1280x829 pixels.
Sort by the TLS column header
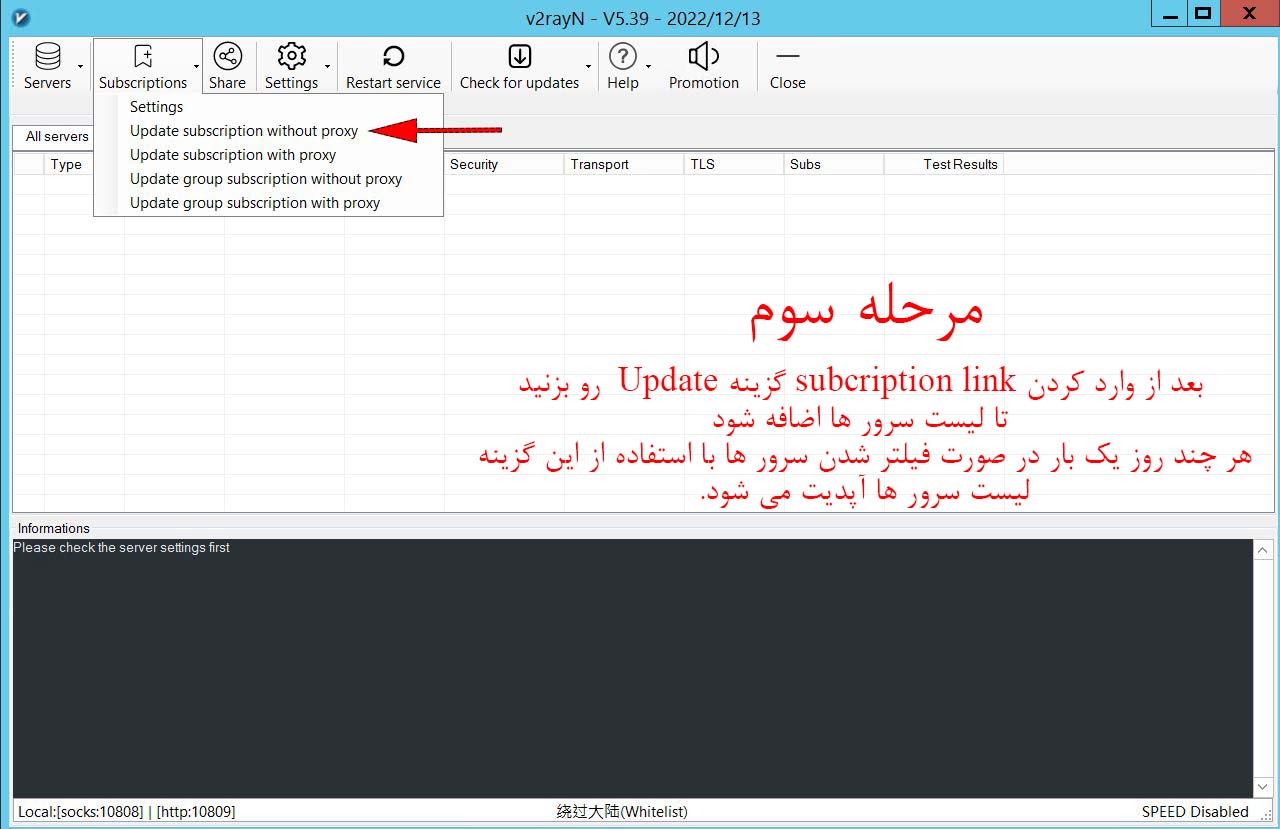point(734,165)
